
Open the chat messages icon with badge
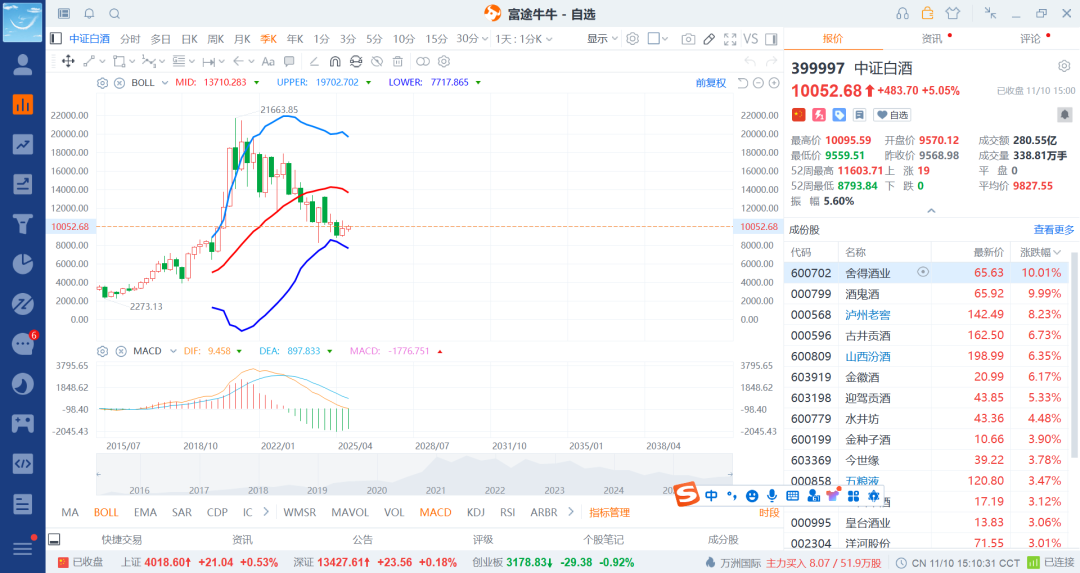pos(24,343)
